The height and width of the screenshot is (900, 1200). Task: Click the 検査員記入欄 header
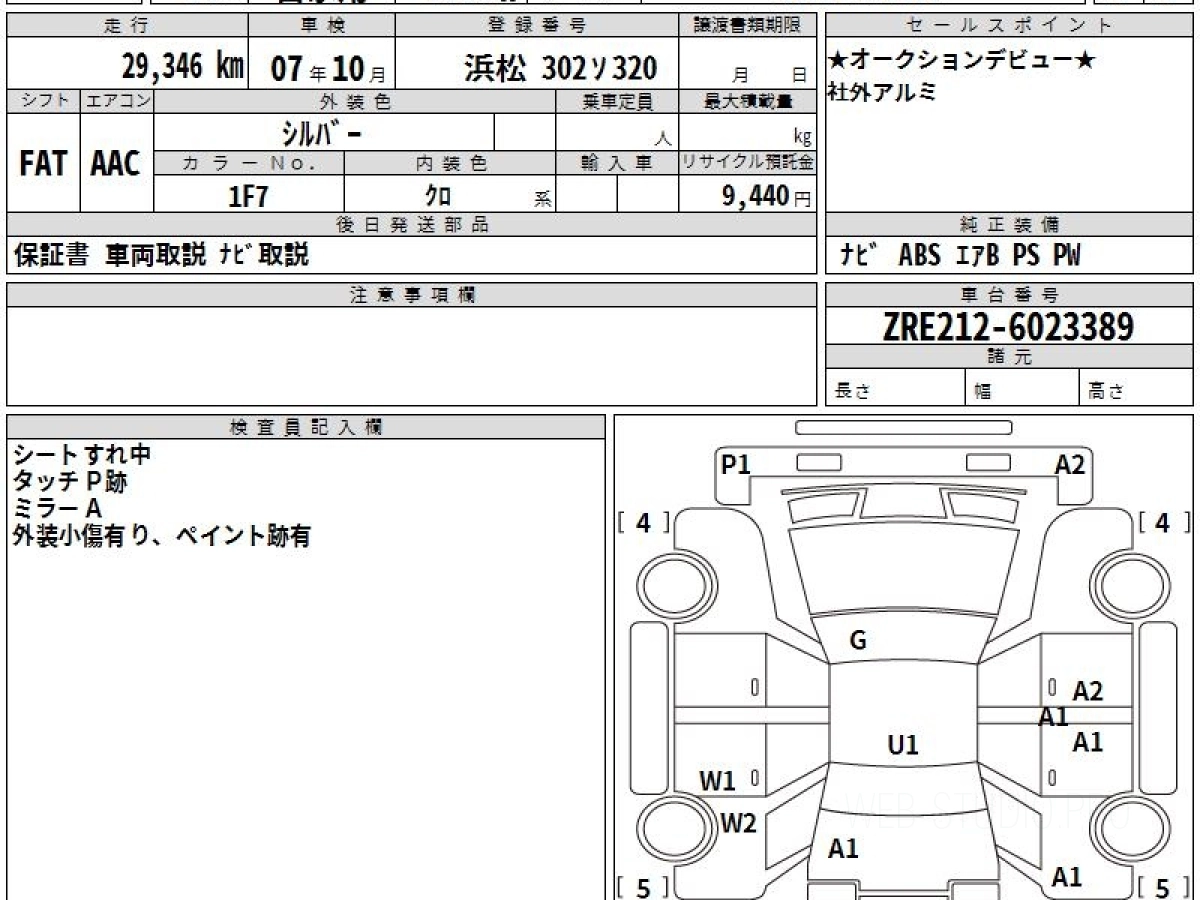click(306, 426)
